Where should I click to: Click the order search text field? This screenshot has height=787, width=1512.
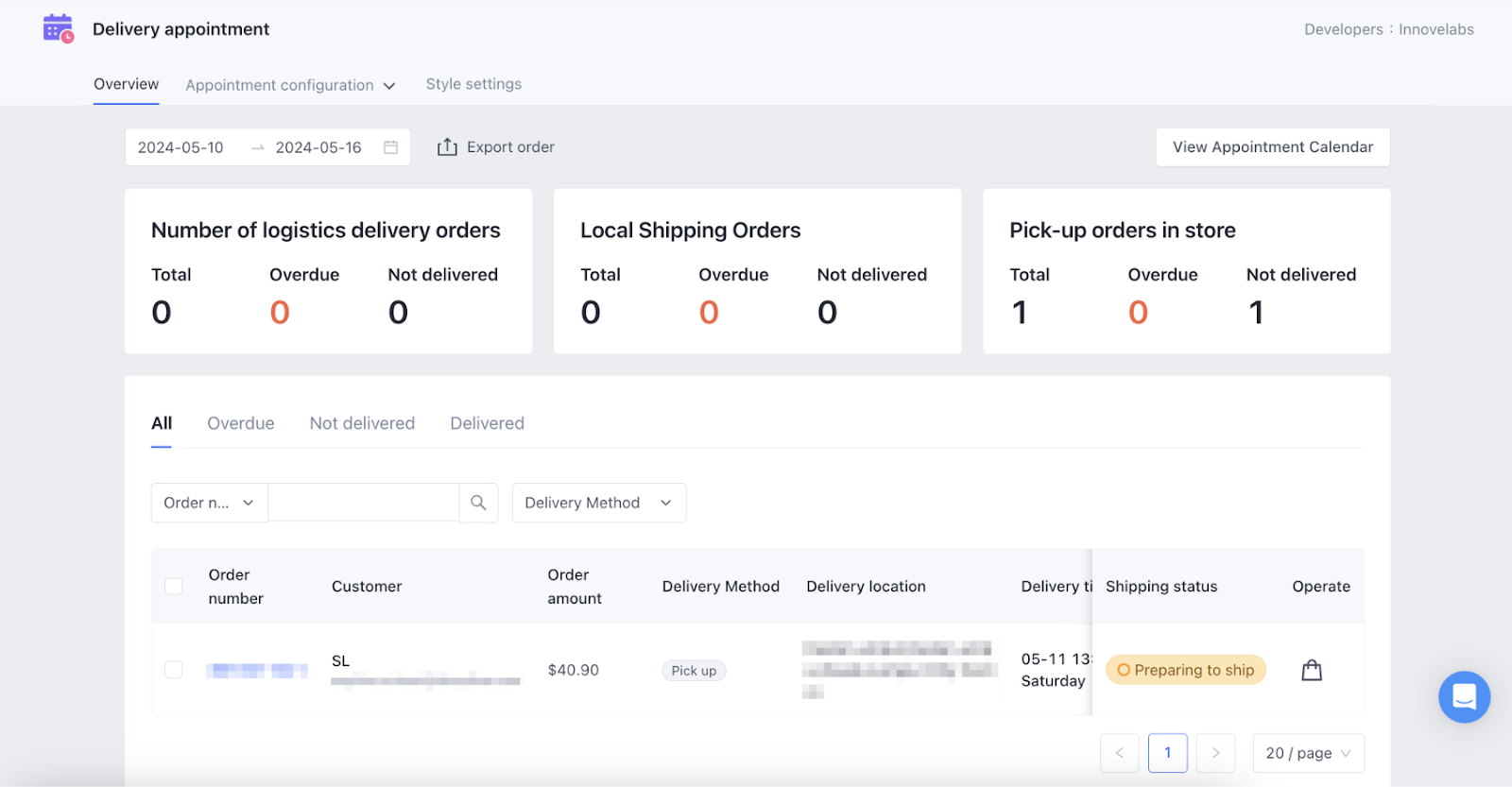tap(364, 503)
